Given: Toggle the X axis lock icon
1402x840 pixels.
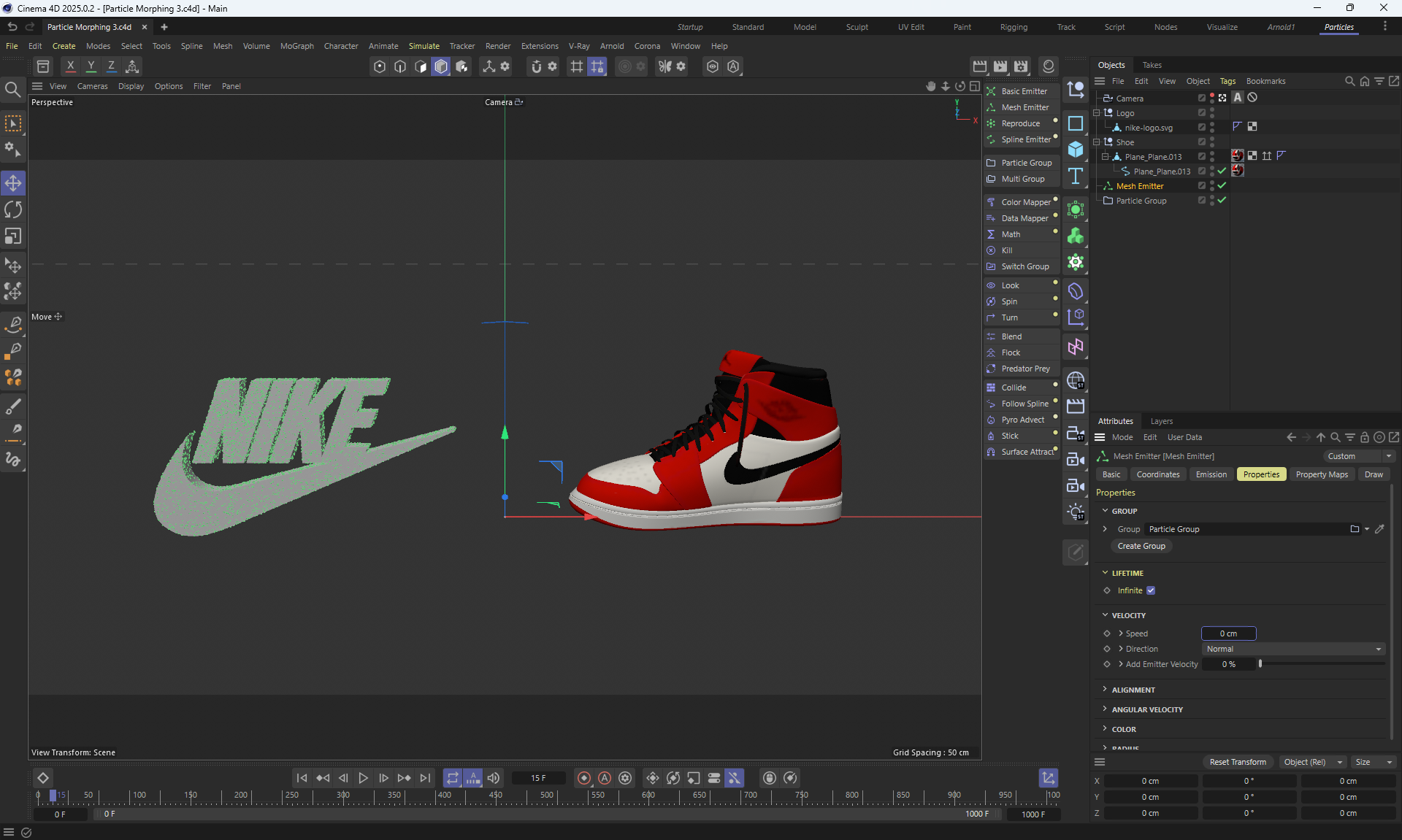Looking at the screenshot, I should pos(70,66).
